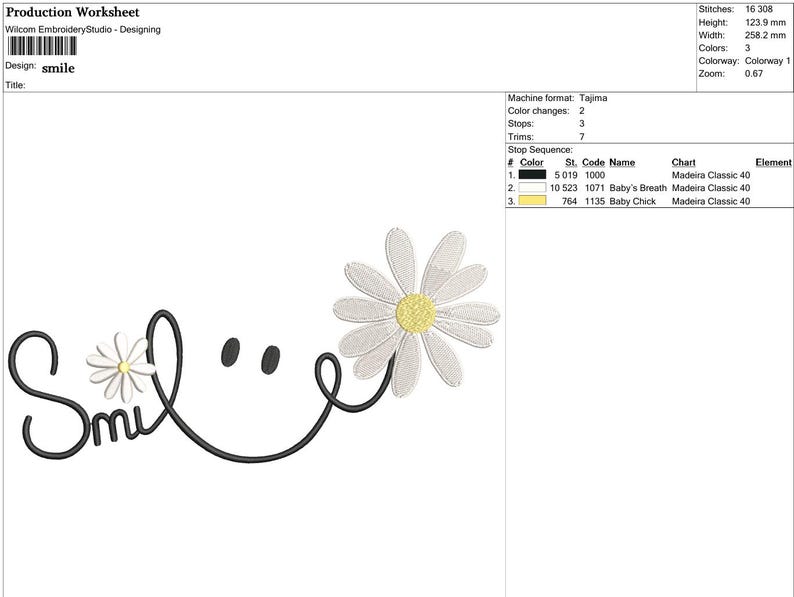Click code '1135' in row 3
This screenshot has height=597, width=794.
594,201
